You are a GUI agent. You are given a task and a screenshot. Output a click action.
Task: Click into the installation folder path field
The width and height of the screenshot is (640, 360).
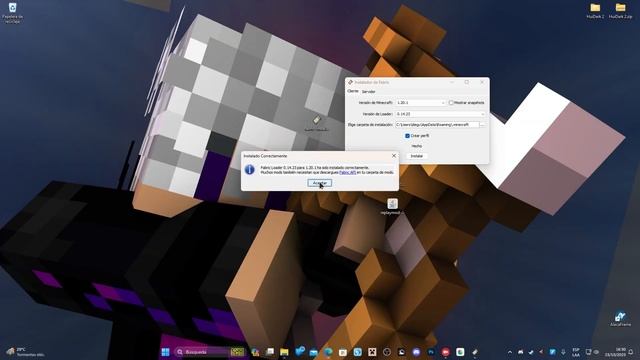(437, 124)
